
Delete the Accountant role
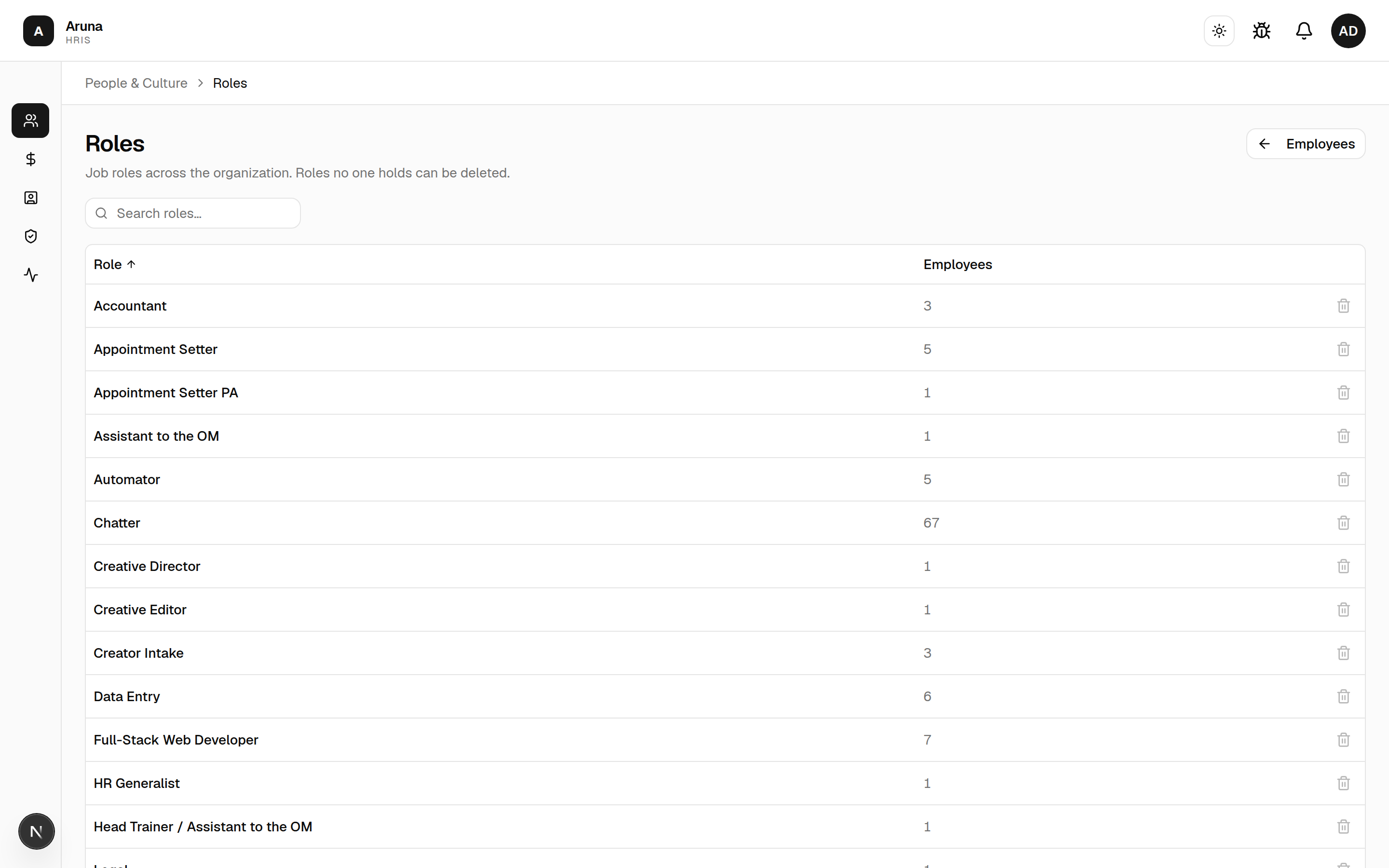tap(1343, 306)
